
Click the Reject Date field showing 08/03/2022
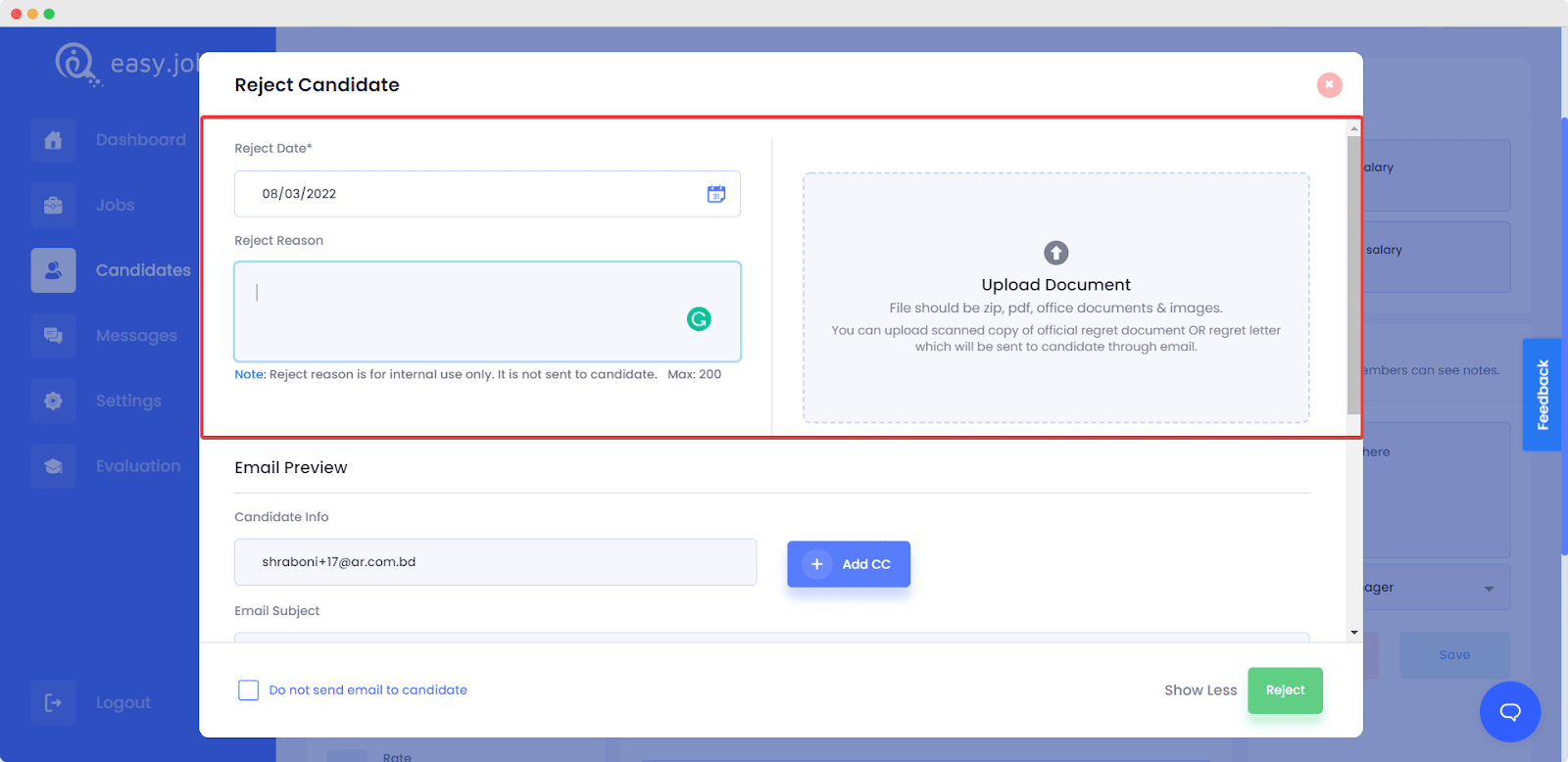click(487, 194)
